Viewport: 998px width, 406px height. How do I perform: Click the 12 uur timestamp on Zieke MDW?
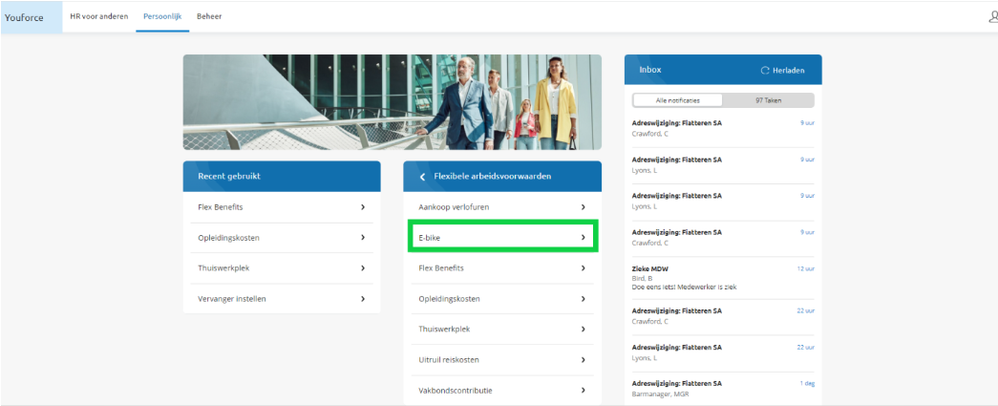point(805,269)
